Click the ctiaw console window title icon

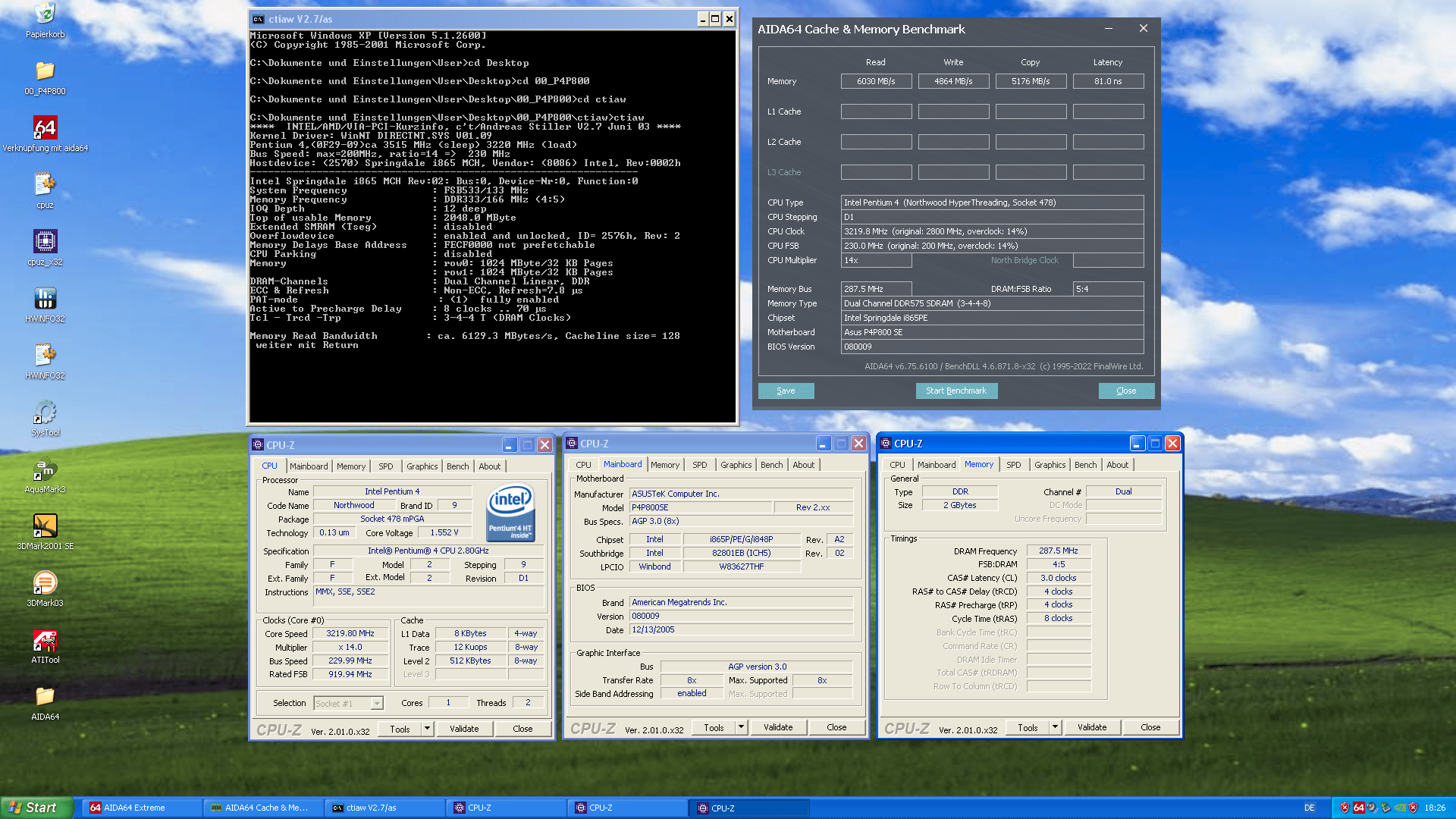258,20
